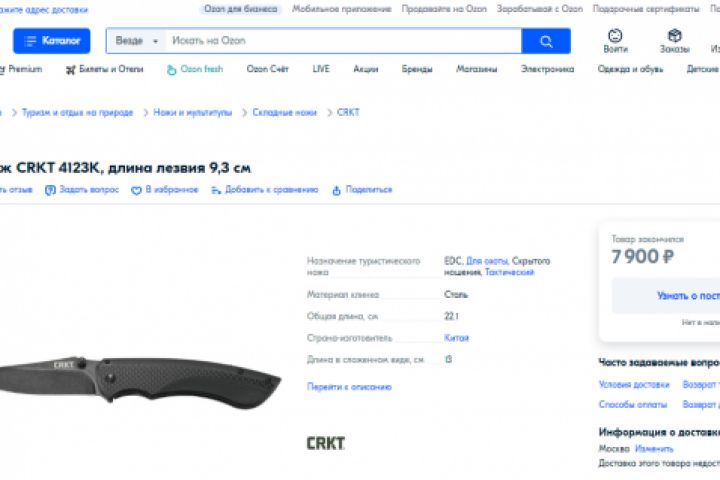Viewport: 720px width, 480px height.
Task: Click the Китай country link
Action: point(456,338)
